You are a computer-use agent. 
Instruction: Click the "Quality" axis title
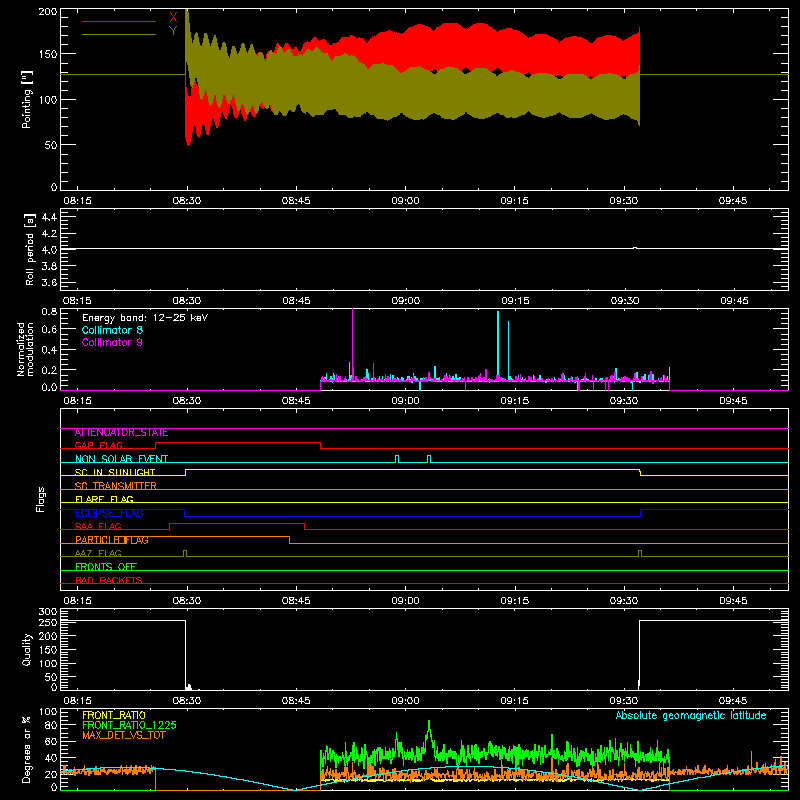pos(27,649)
